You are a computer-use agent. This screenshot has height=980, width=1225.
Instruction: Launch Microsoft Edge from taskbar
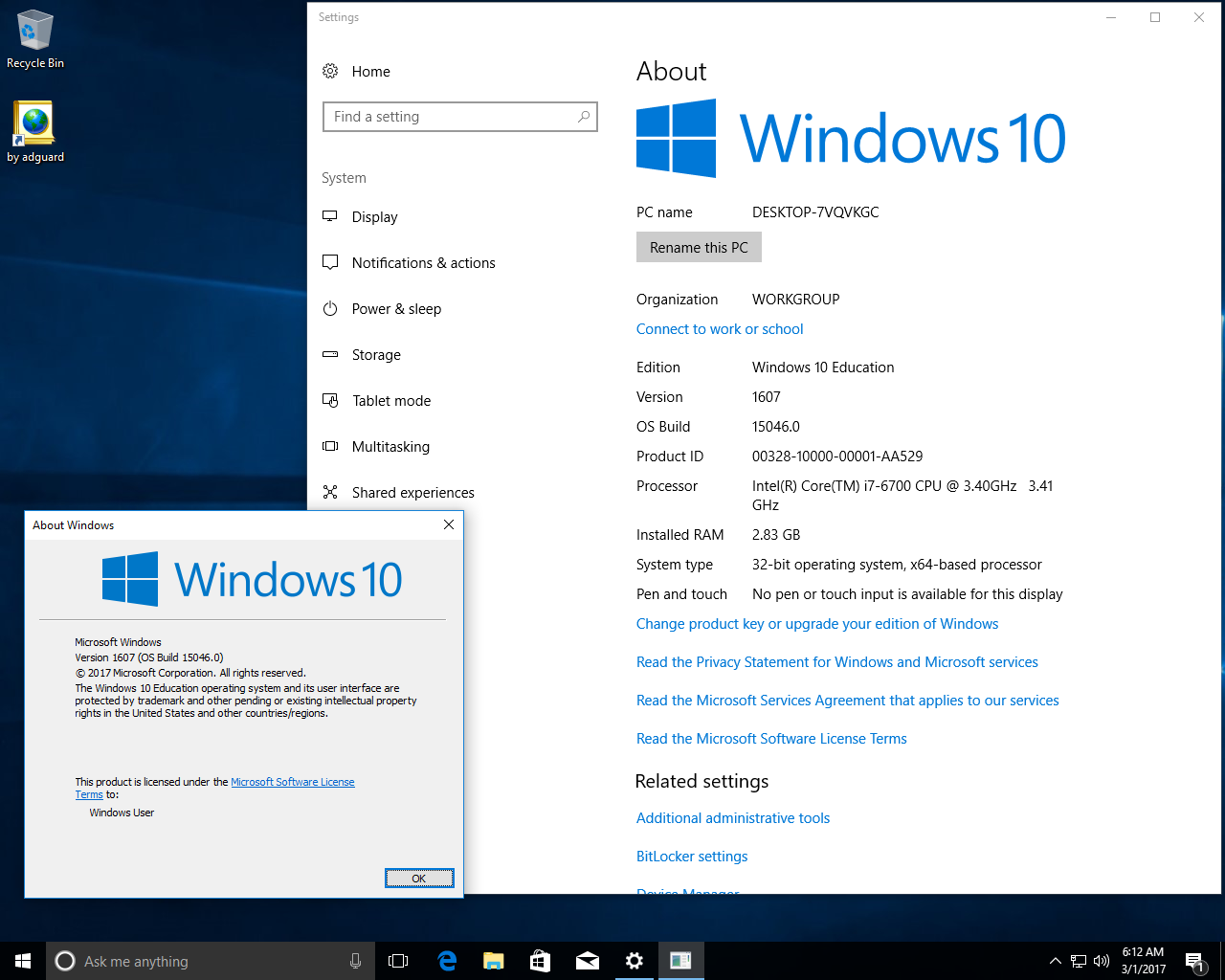(x=446, y=961)
